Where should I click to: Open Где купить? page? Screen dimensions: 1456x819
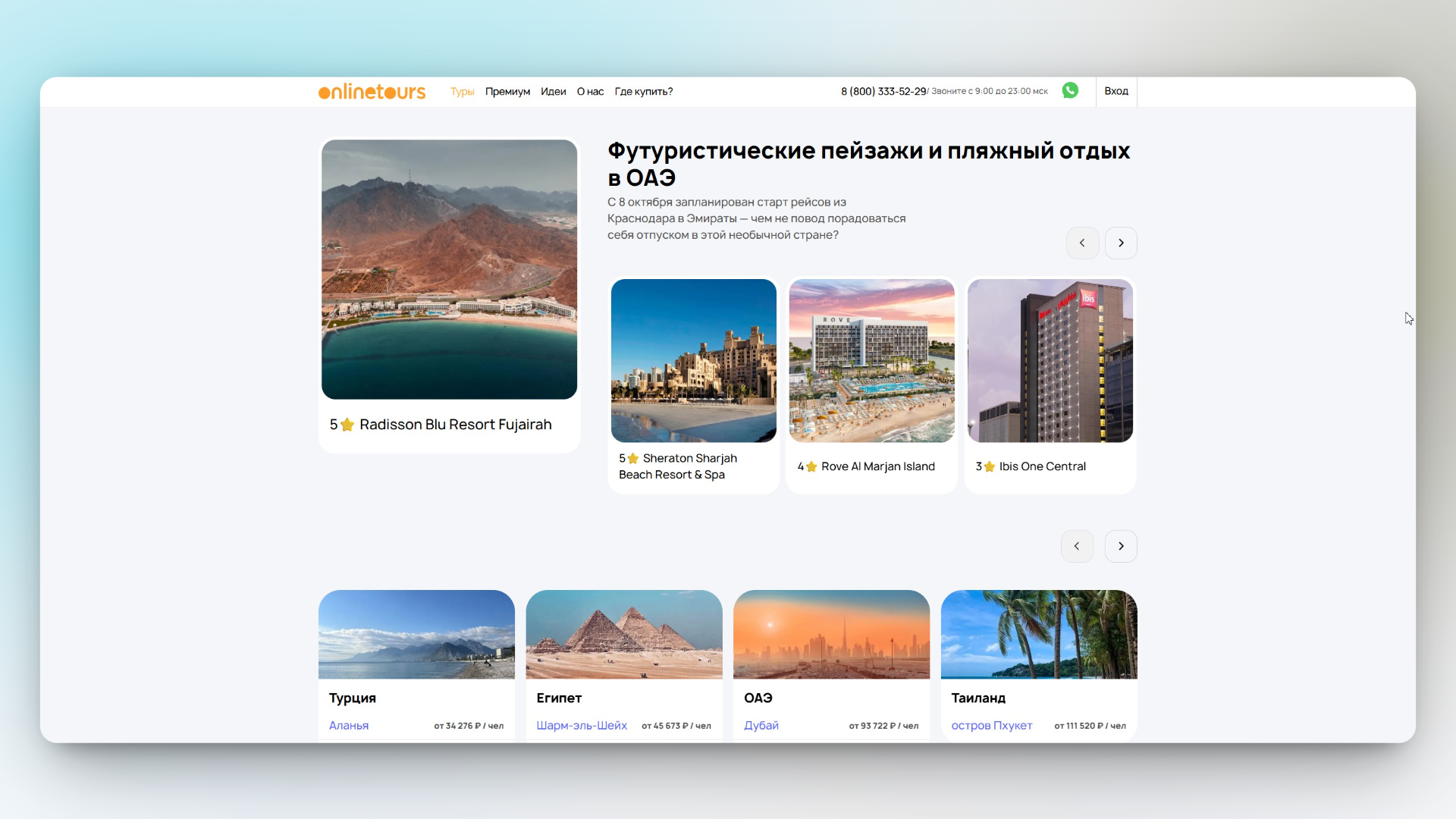tap(643, 92)
